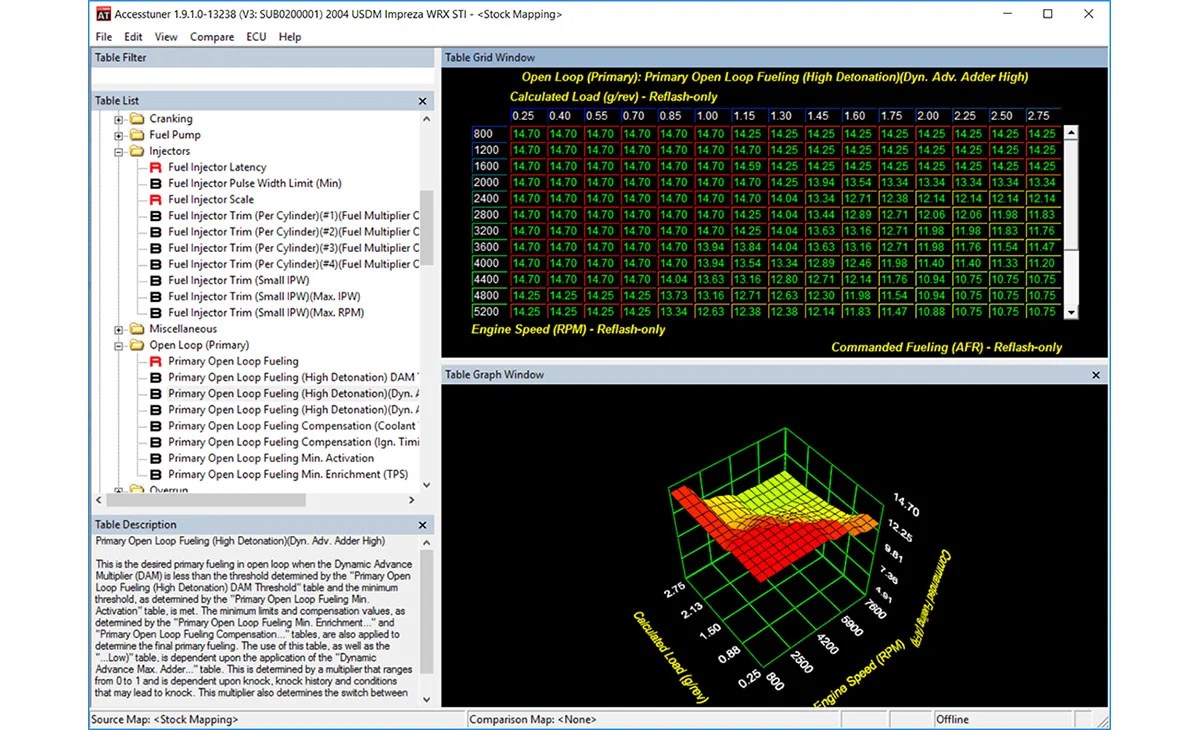Click the cell showing 14.59
Viewport: 1200px width, 730px height.
tap(748, 166)
